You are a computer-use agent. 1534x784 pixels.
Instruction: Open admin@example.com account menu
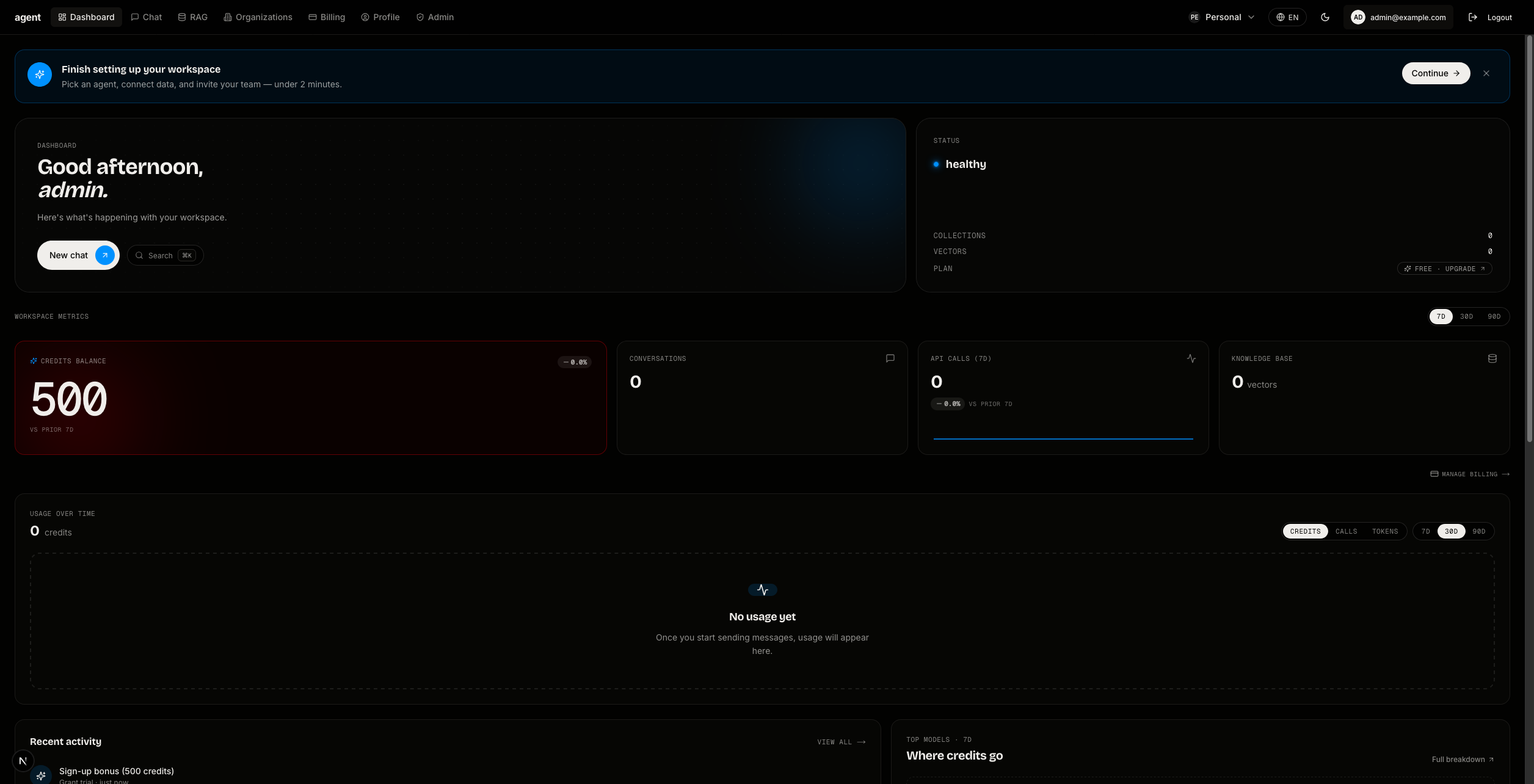1398,17
